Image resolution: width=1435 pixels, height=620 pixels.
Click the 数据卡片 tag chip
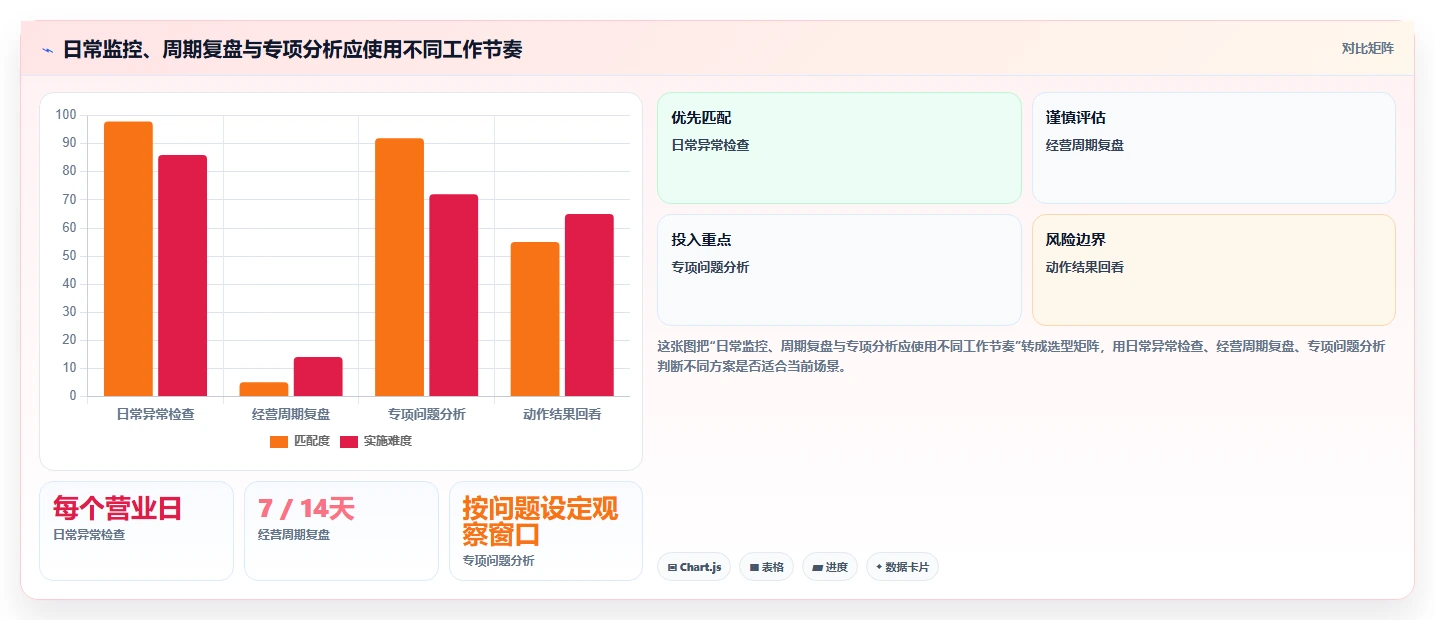(902, 567)
